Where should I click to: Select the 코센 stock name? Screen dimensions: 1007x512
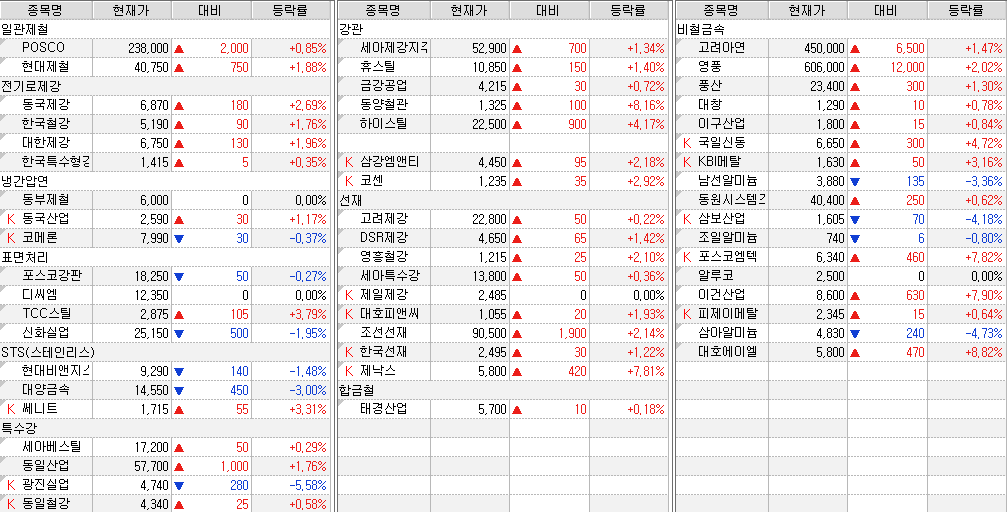coord(371,181)
